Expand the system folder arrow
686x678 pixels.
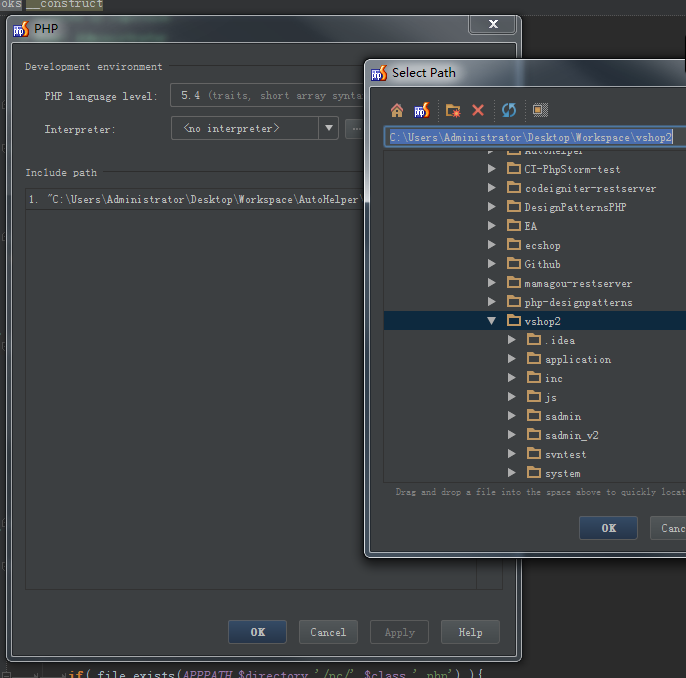click(512, 473)
